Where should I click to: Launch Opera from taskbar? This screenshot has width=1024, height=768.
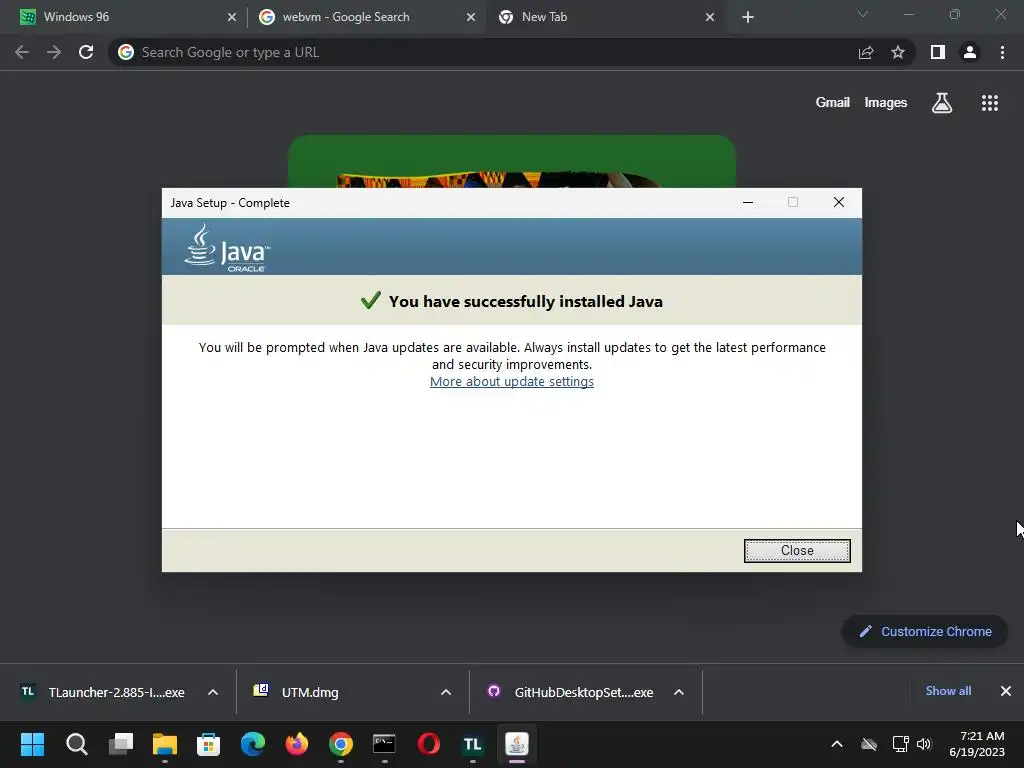click(x=428, y=744)
